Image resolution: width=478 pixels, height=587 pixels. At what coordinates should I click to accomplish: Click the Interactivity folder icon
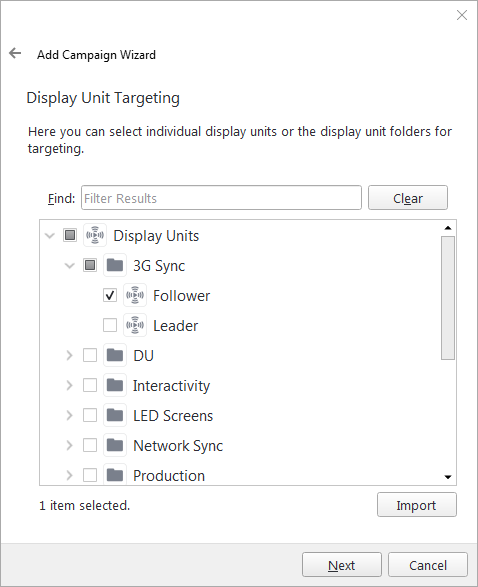(115, 385)
